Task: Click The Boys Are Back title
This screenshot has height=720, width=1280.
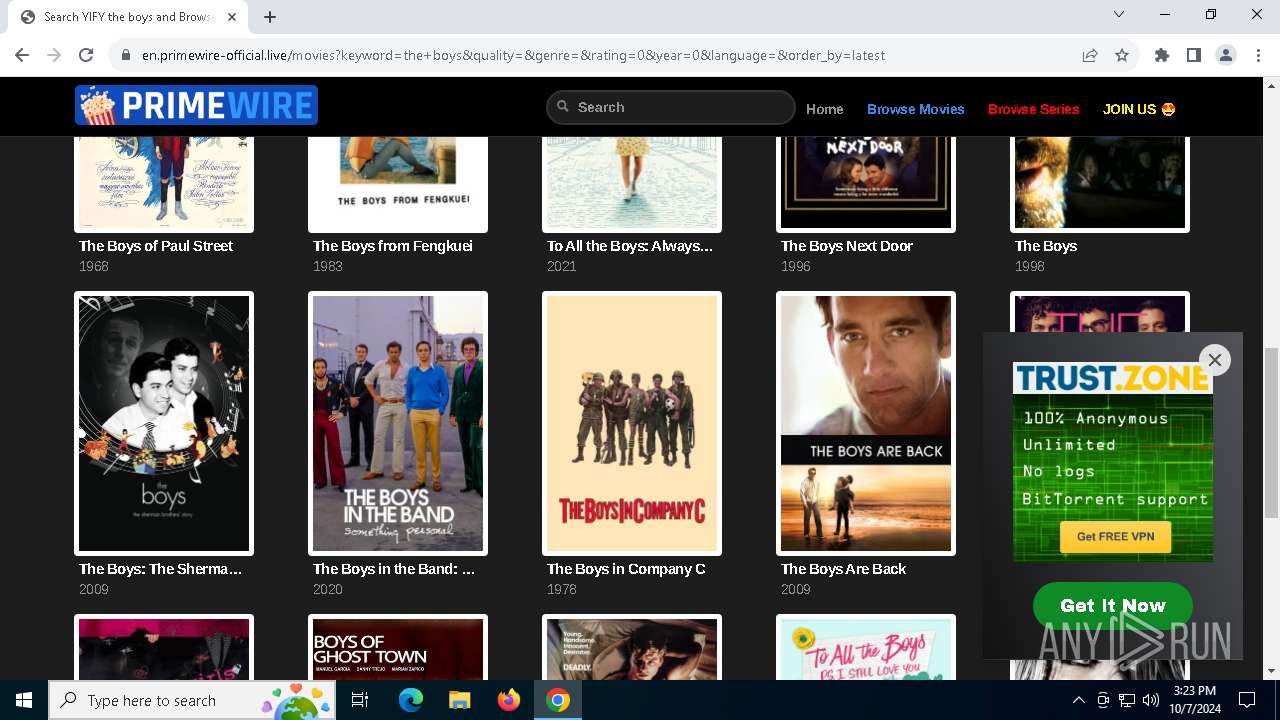Action: click(x=844, y=569)
